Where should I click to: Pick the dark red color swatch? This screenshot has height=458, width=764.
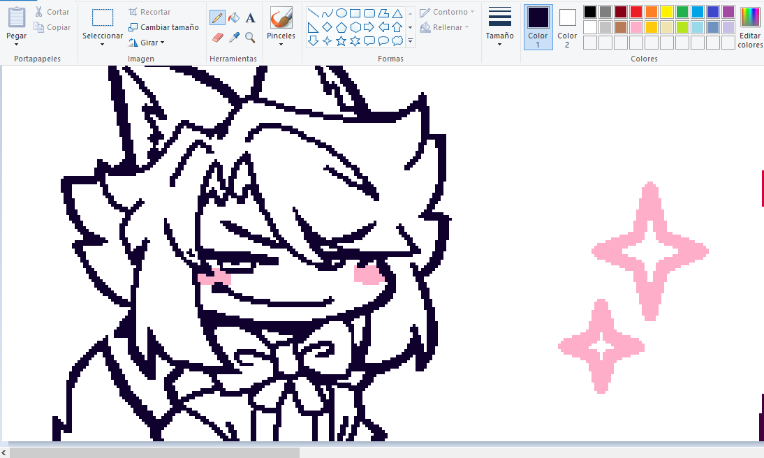coord(621,12)
